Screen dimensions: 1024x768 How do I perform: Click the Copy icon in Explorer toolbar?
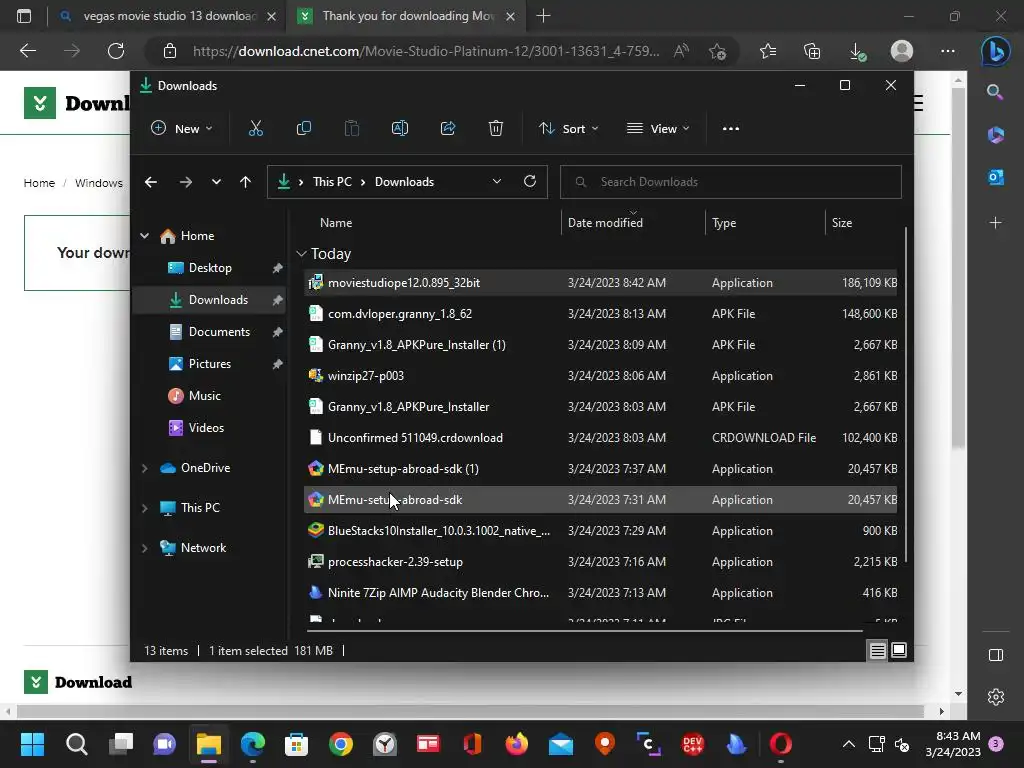(x=304, y=129)
